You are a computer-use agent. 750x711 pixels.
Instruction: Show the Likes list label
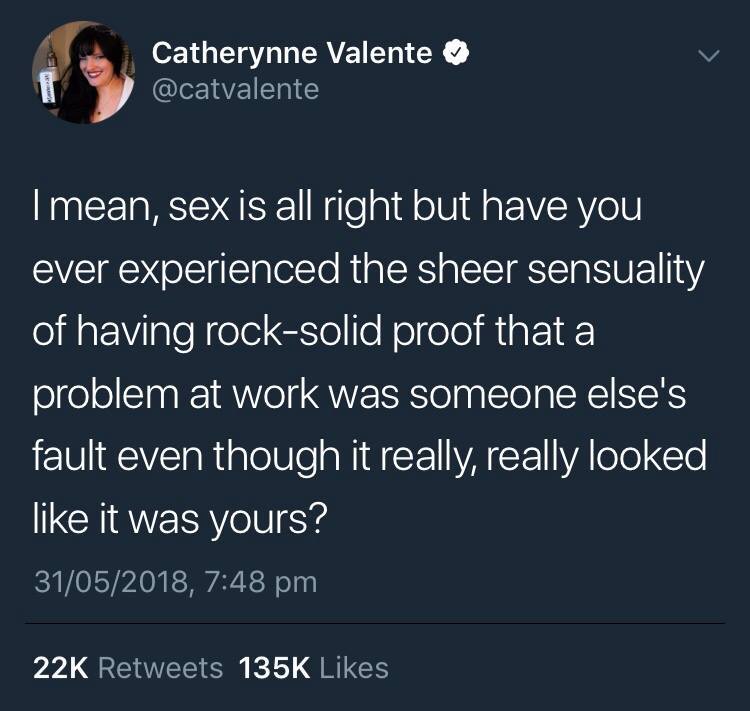353,667
